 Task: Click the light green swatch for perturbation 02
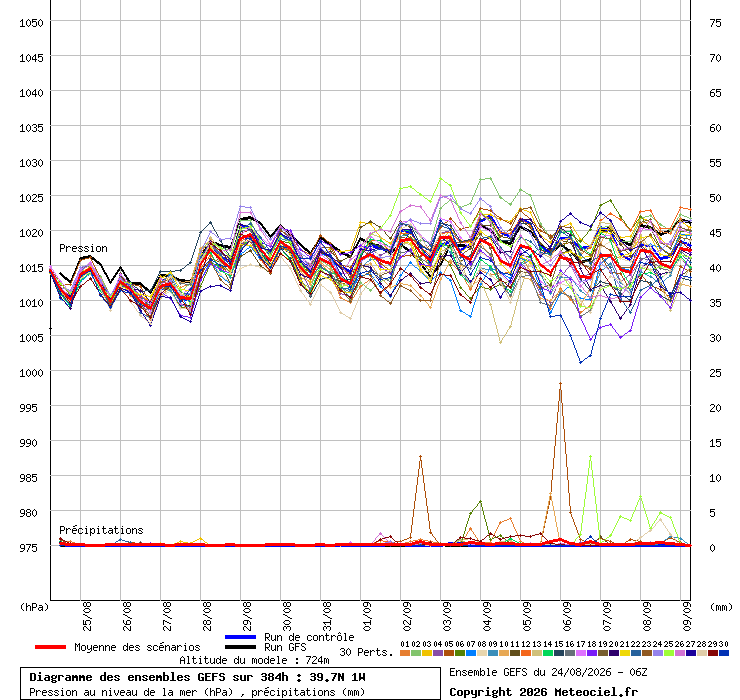(x=416, y=653)
